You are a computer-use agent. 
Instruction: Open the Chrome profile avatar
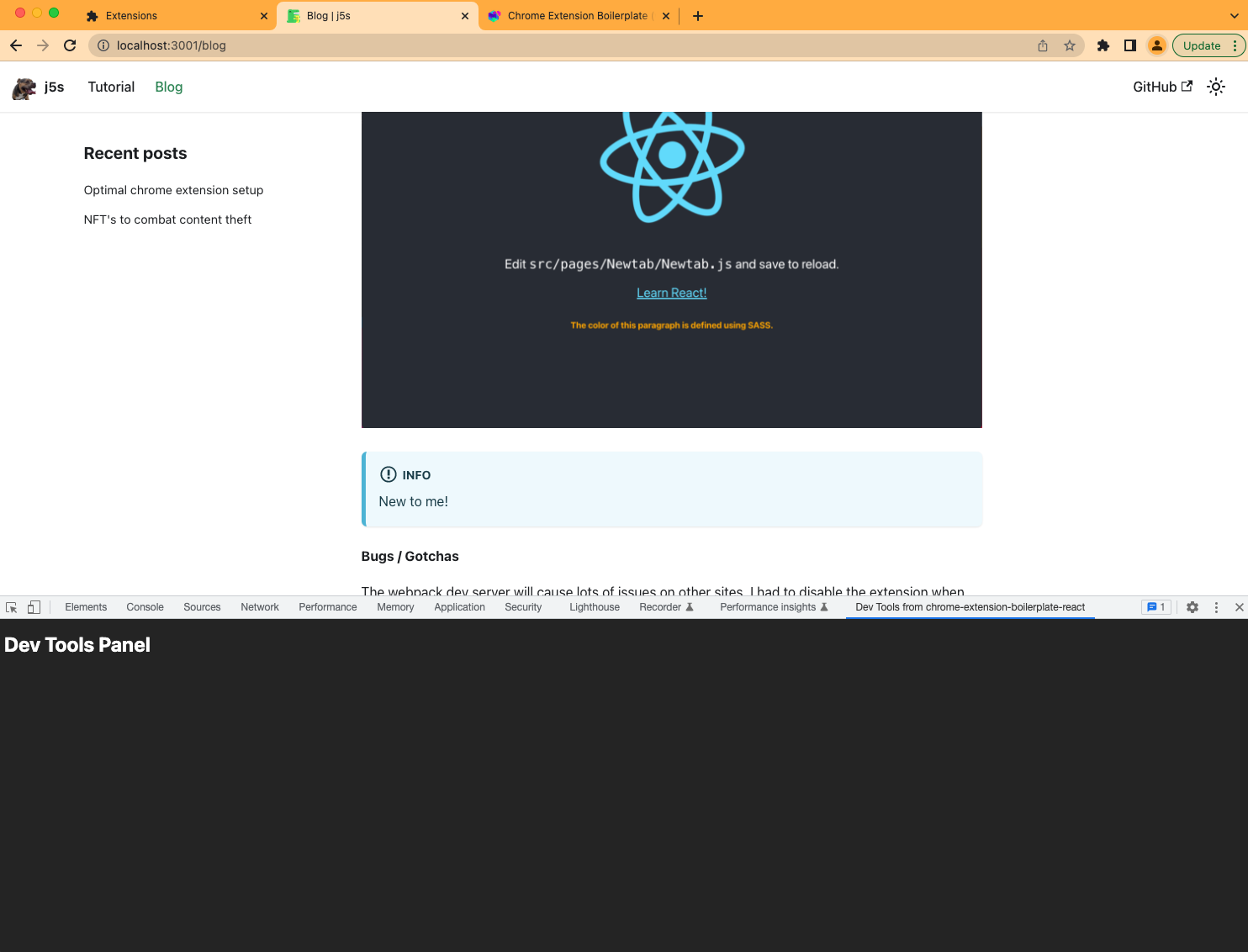1157,45
